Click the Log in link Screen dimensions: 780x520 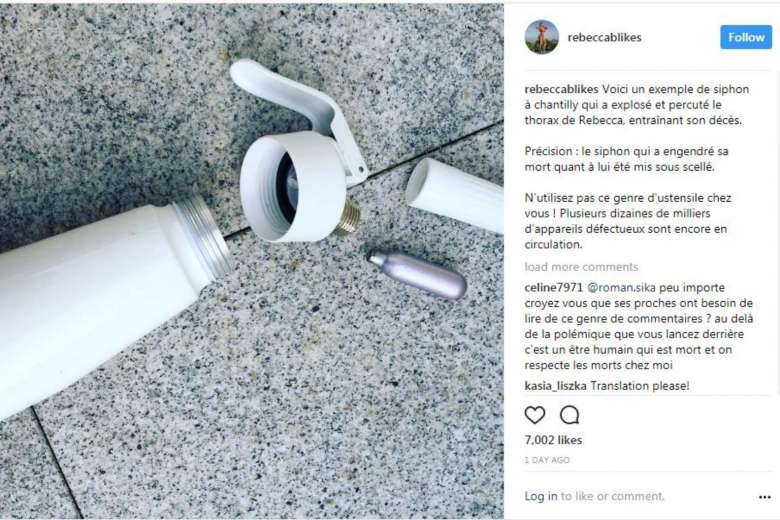(541, 496)
